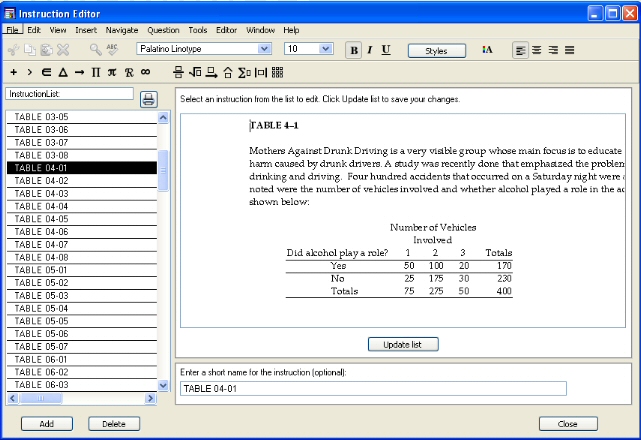Click the Cut scissors icon
This screenshot has width=641, height=440.
point(13,50)
